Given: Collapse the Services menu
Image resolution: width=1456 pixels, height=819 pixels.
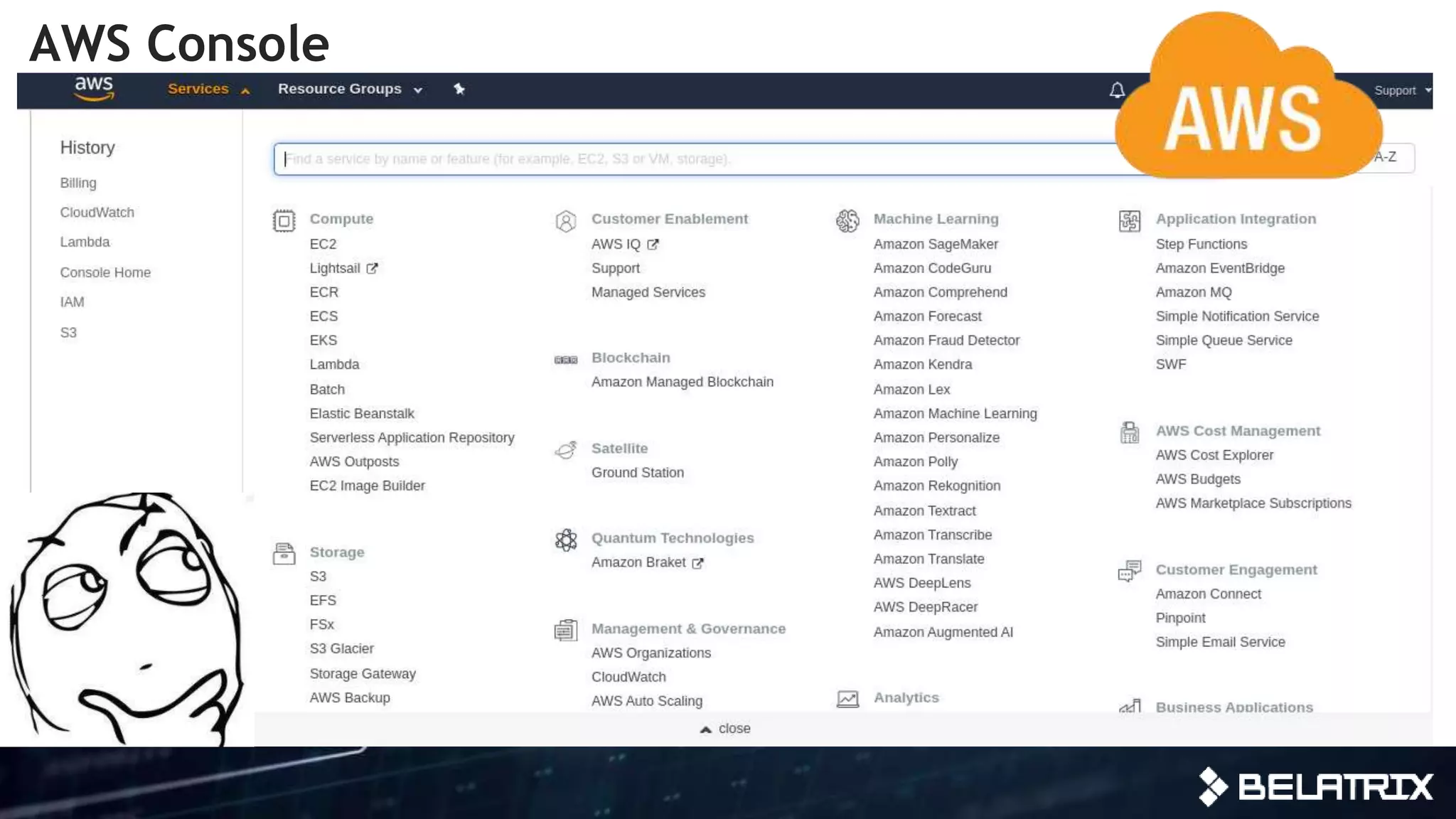Looking at the screenshot, I should 209,89.
